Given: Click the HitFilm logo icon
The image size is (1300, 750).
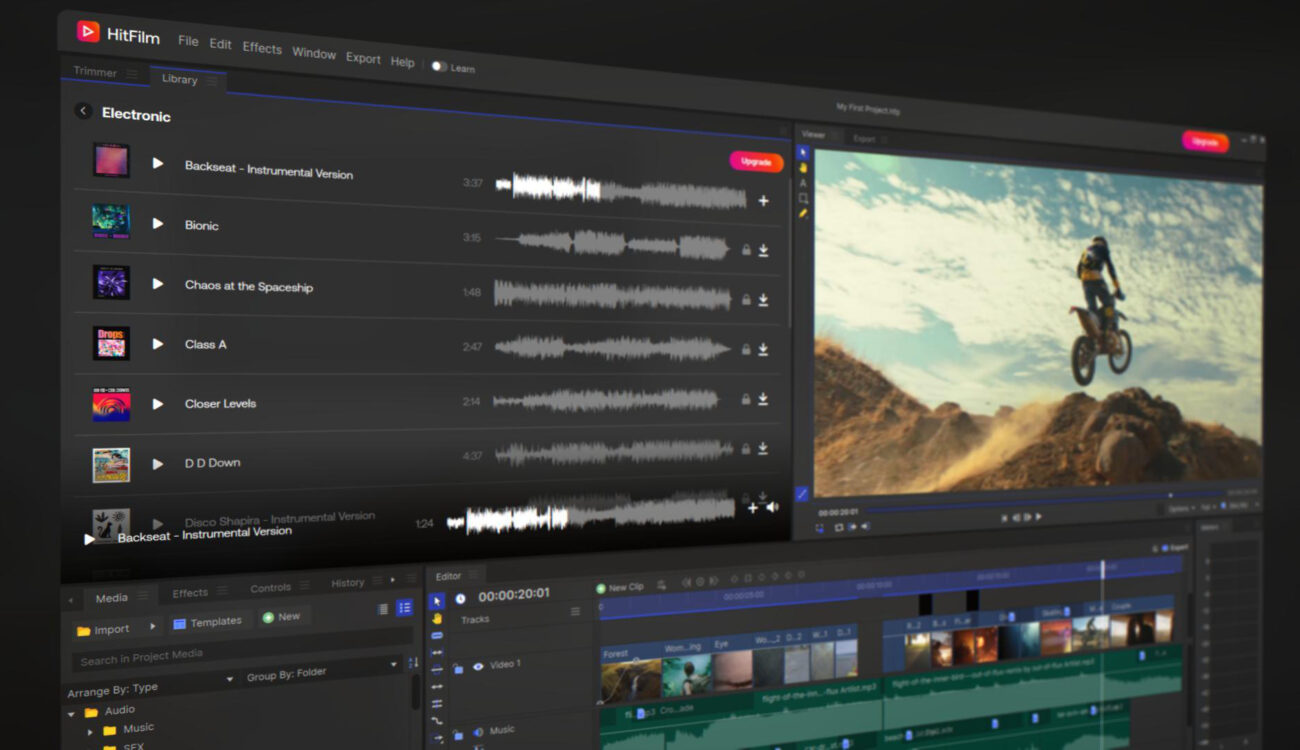Looking at the screenshot, I should tap(88, 32).
